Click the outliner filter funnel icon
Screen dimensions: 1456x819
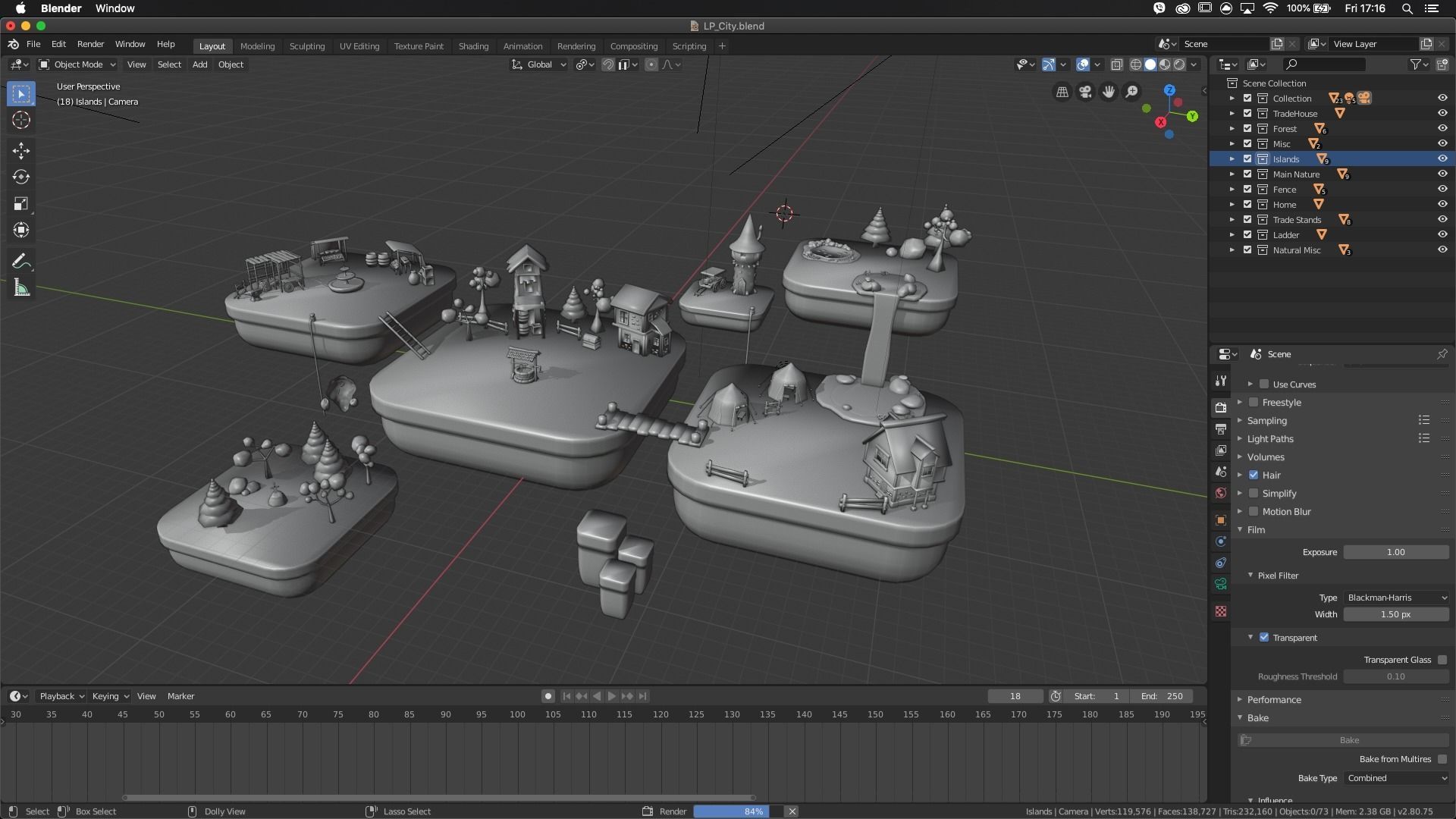pyautogui.click(x=1415, y=64)
